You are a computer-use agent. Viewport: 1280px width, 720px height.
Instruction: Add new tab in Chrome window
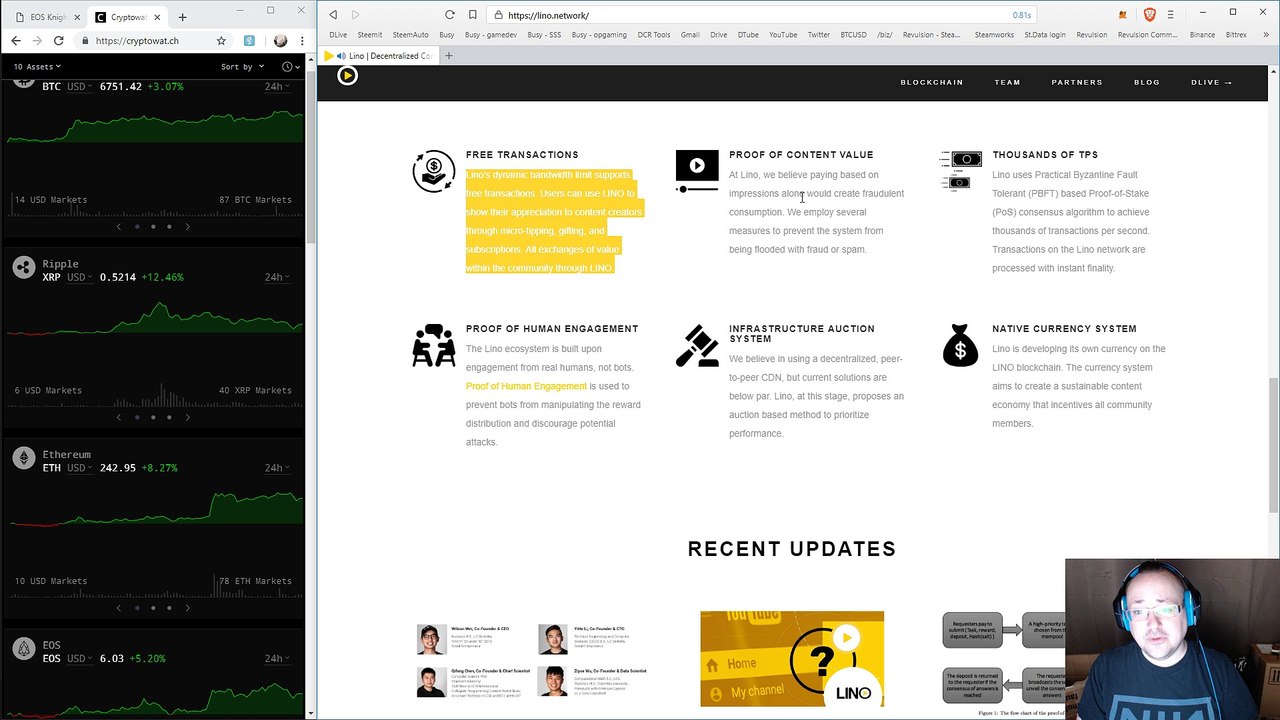coord(182,17)
